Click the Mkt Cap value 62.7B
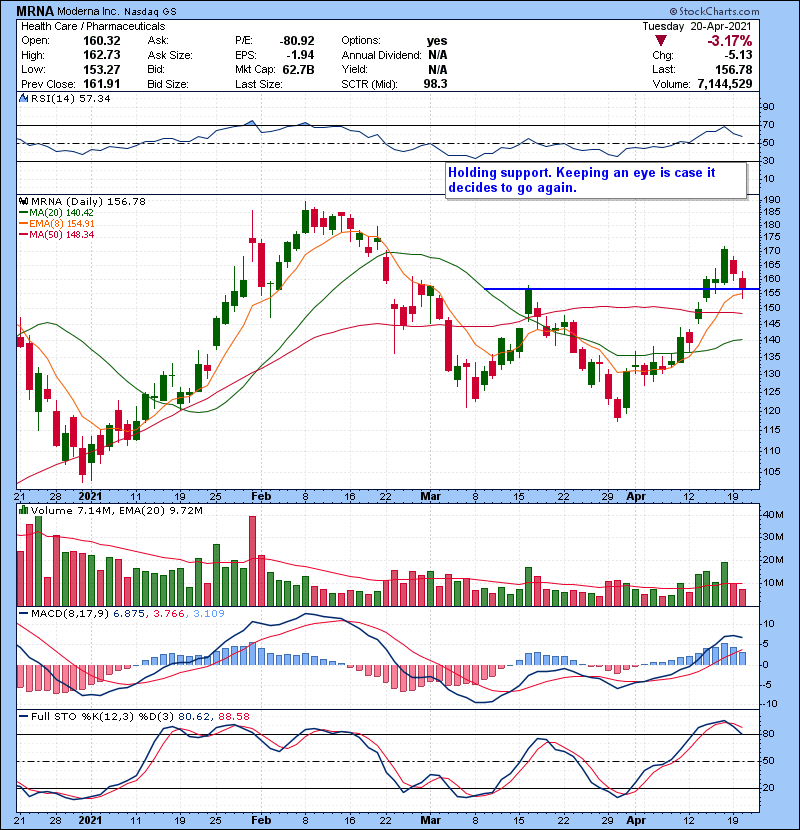 coord(299,69)
